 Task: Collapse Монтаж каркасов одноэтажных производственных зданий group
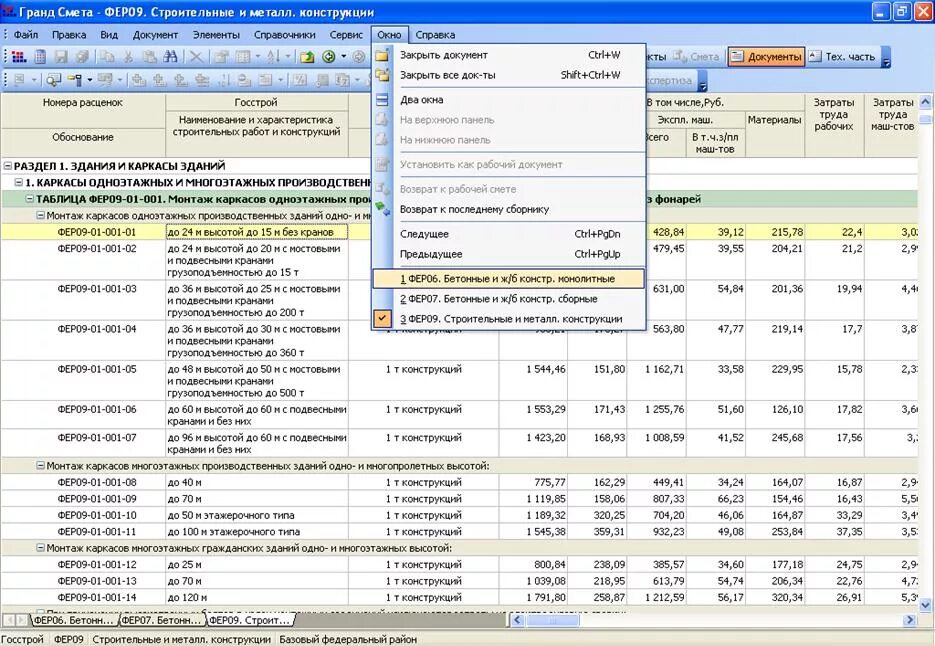(41, 215)
